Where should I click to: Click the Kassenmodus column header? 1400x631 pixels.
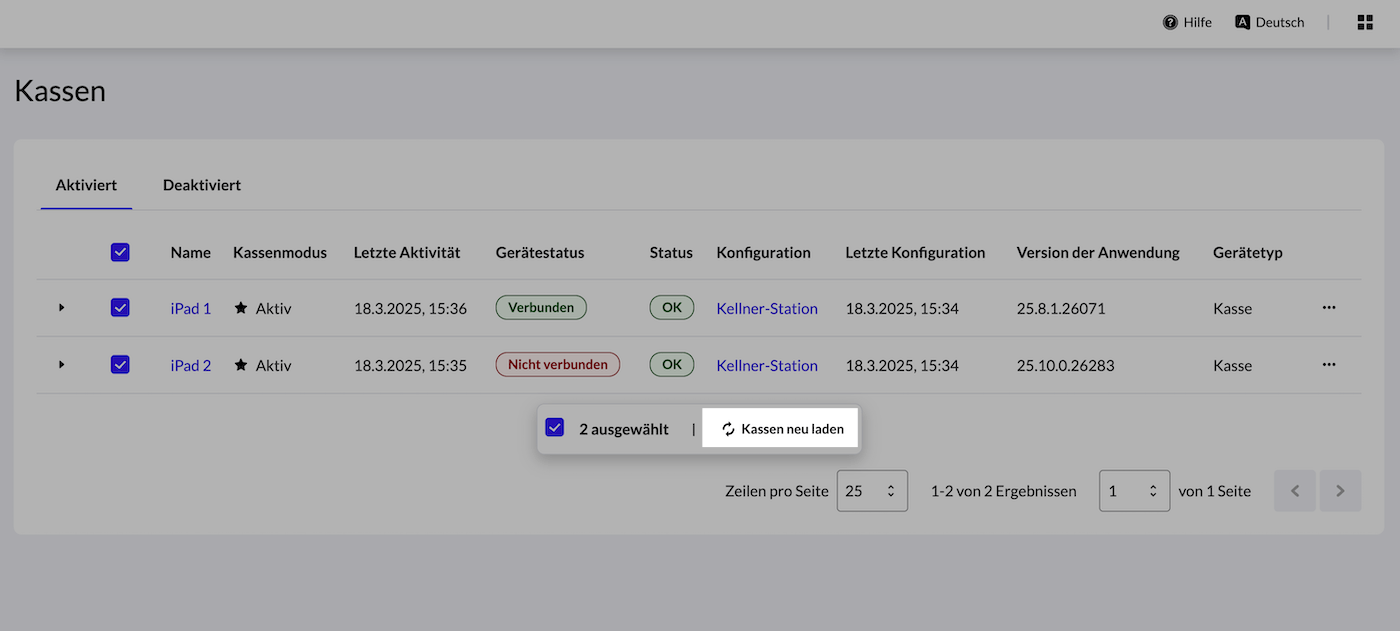(280, 252)
